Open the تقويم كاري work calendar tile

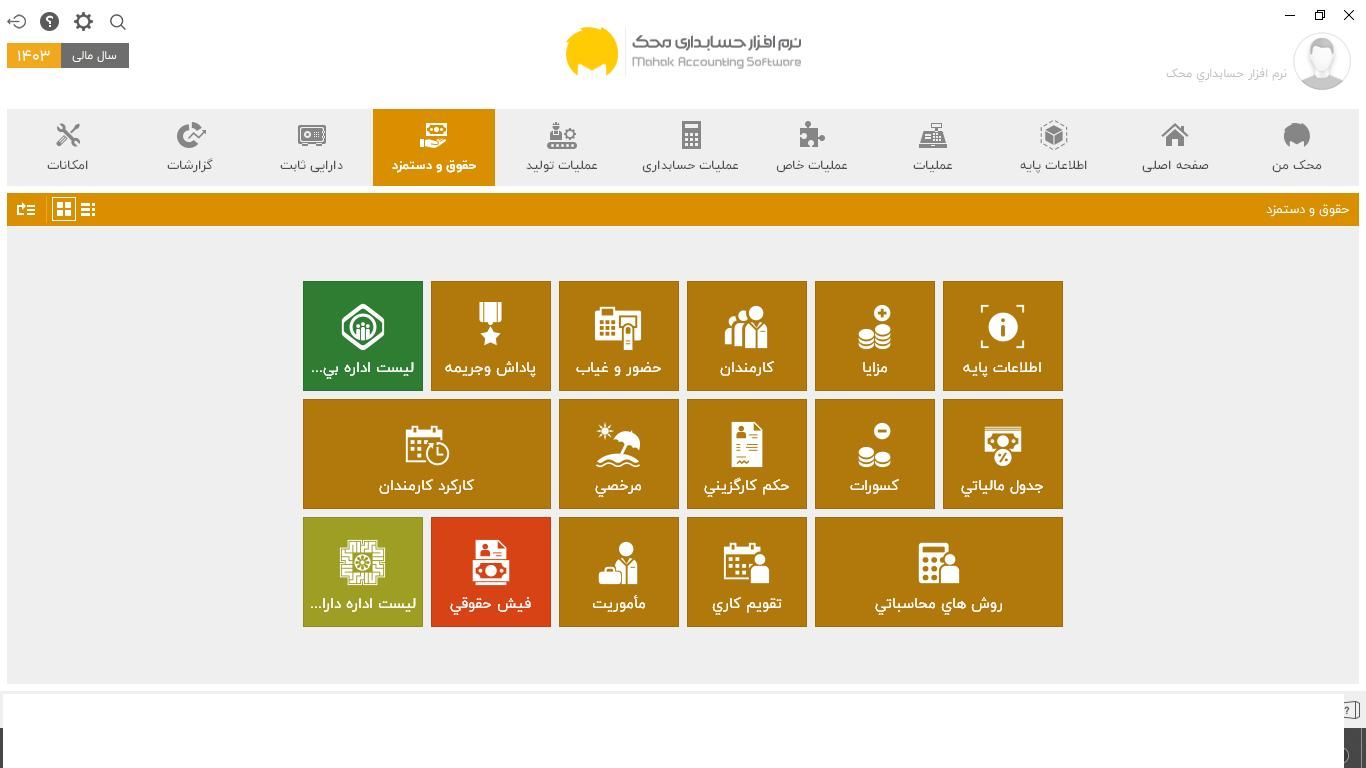click(746, 572)
